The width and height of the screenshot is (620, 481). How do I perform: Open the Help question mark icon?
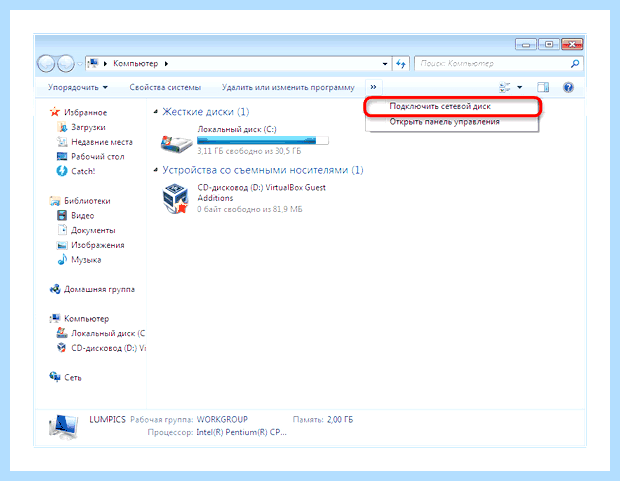point(568,87)
